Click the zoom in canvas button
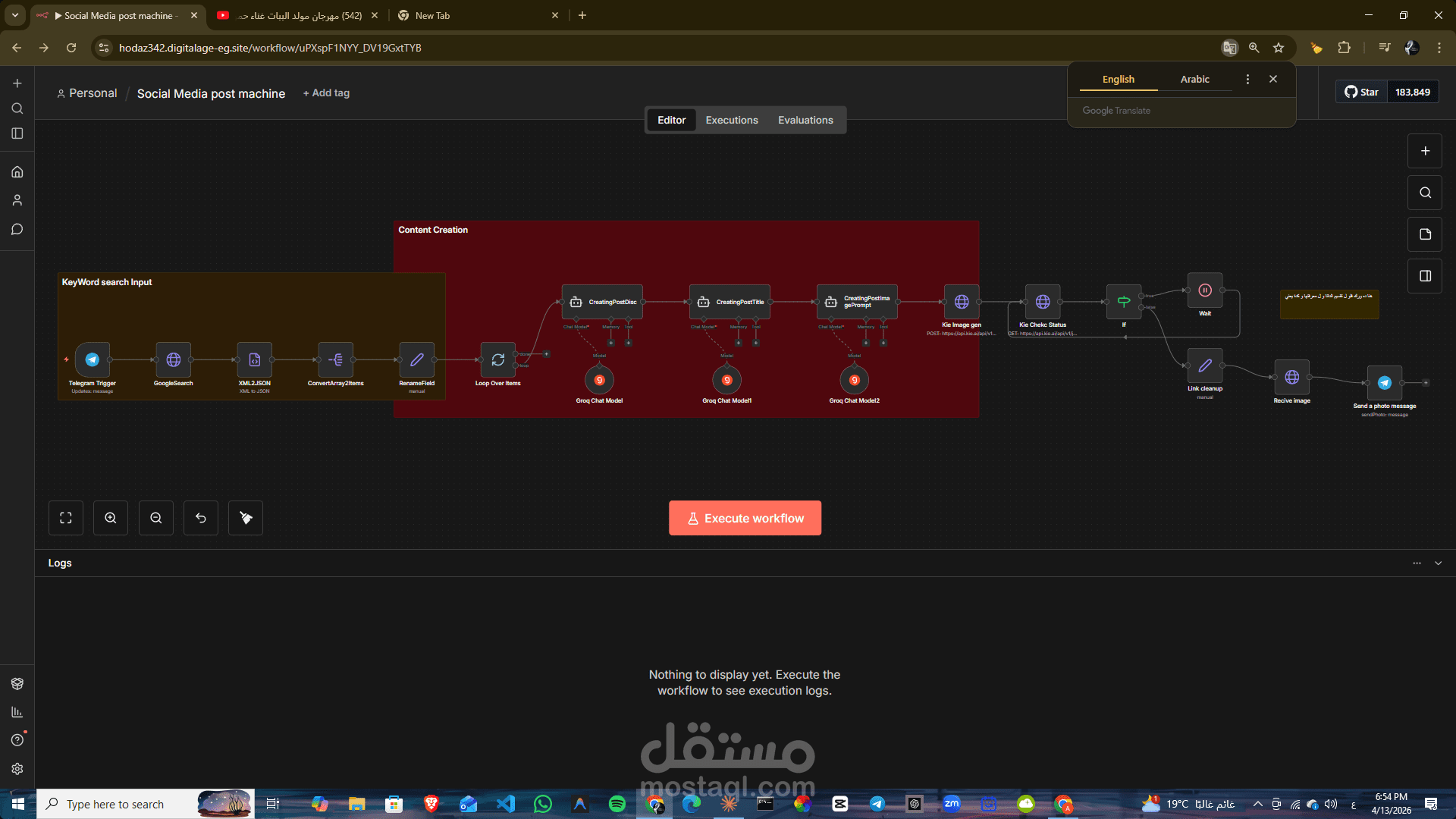Viewport: 1456px width, 819px height. (111, 518)
